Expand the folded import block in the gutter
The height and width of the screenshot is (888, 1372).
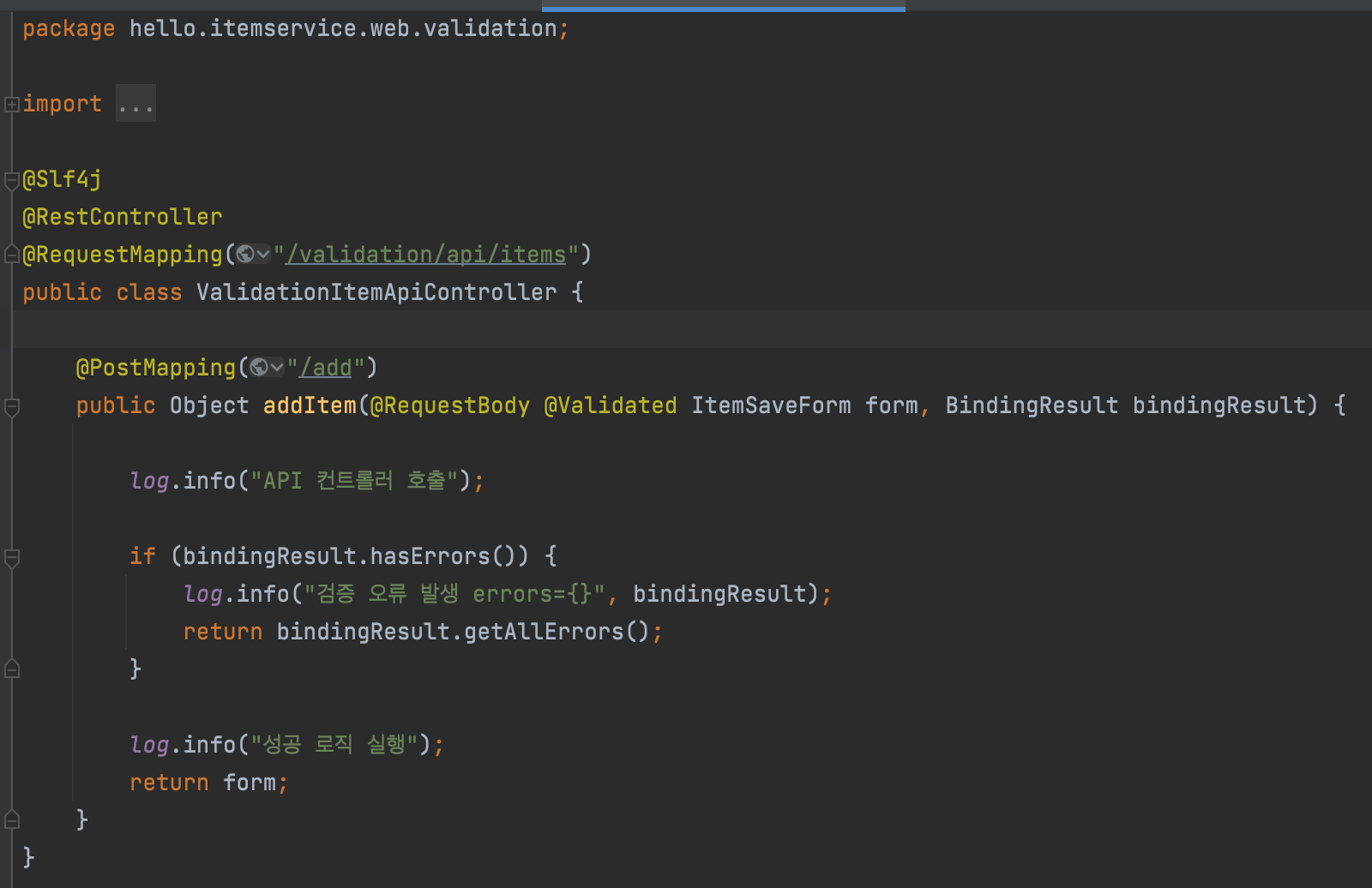pyautogui.click(x=12, y=105)
